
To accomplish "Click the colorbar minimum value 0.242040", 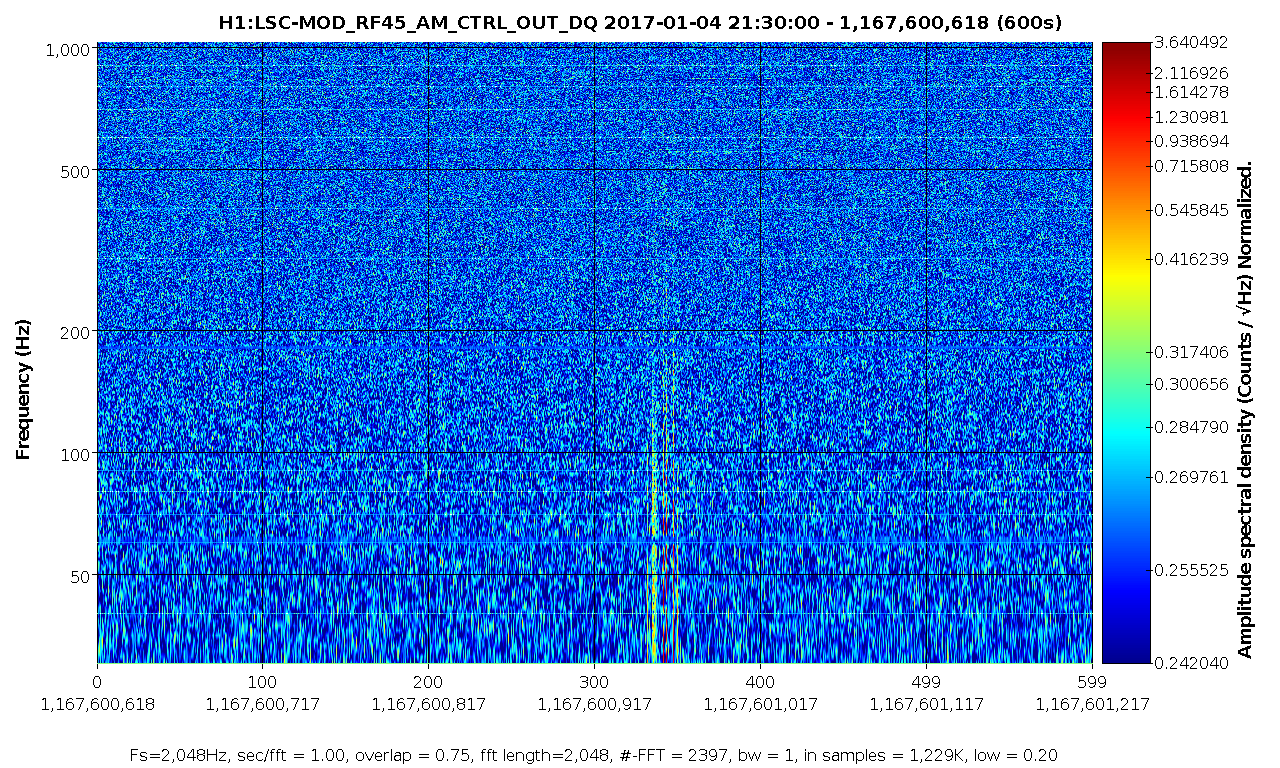I will coord(1190,662).
